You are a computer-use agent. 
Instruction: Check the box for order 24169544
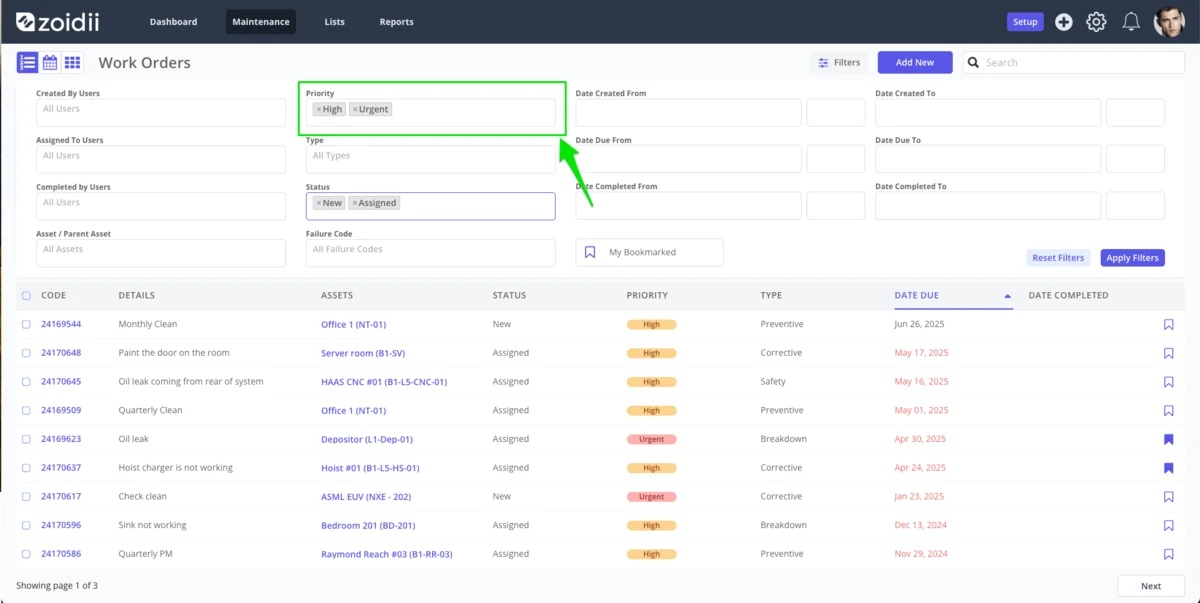click(x=26, y=324)
